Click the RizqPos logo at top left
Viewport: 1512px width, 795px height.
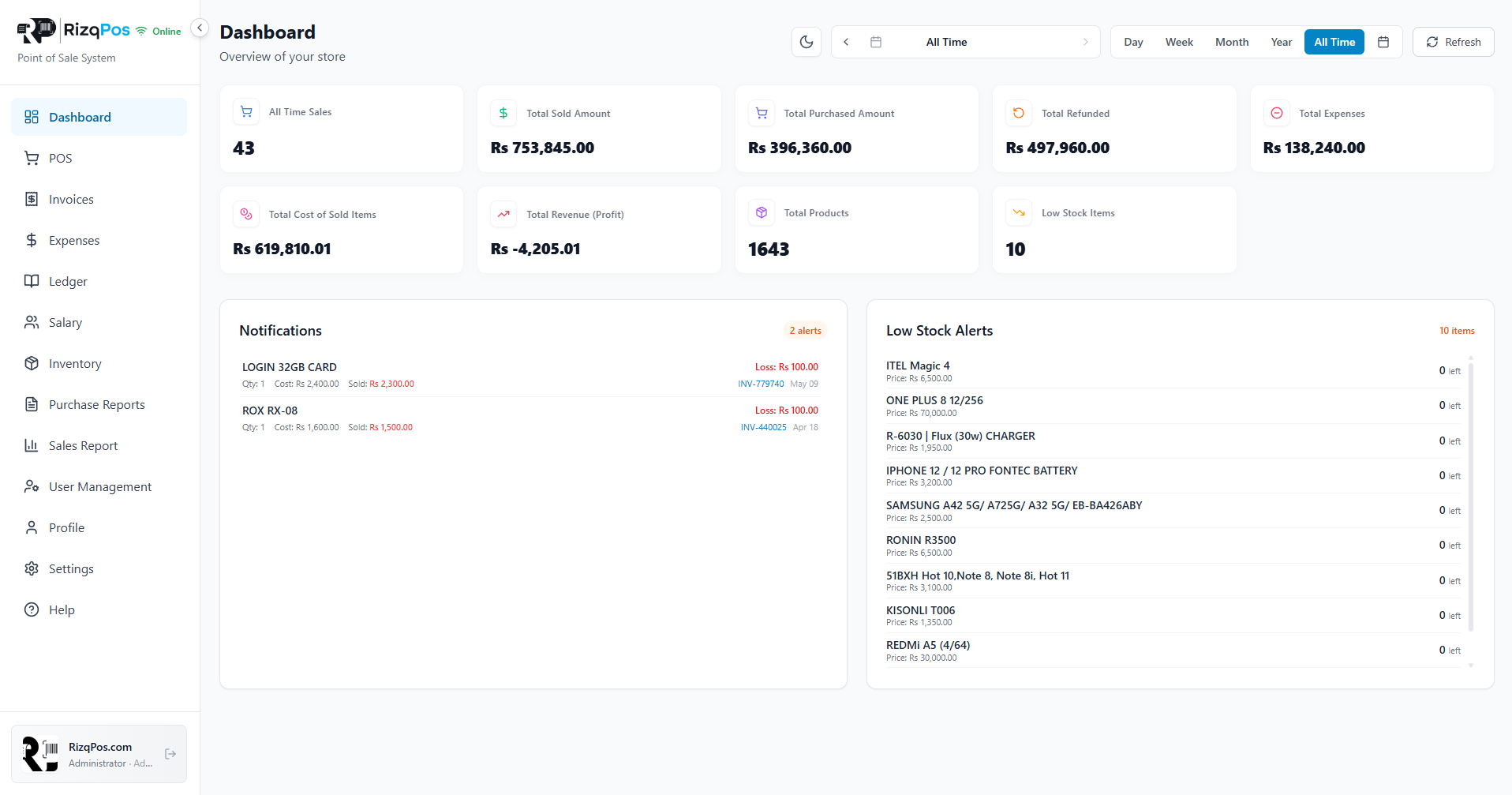tap(73, 31)
